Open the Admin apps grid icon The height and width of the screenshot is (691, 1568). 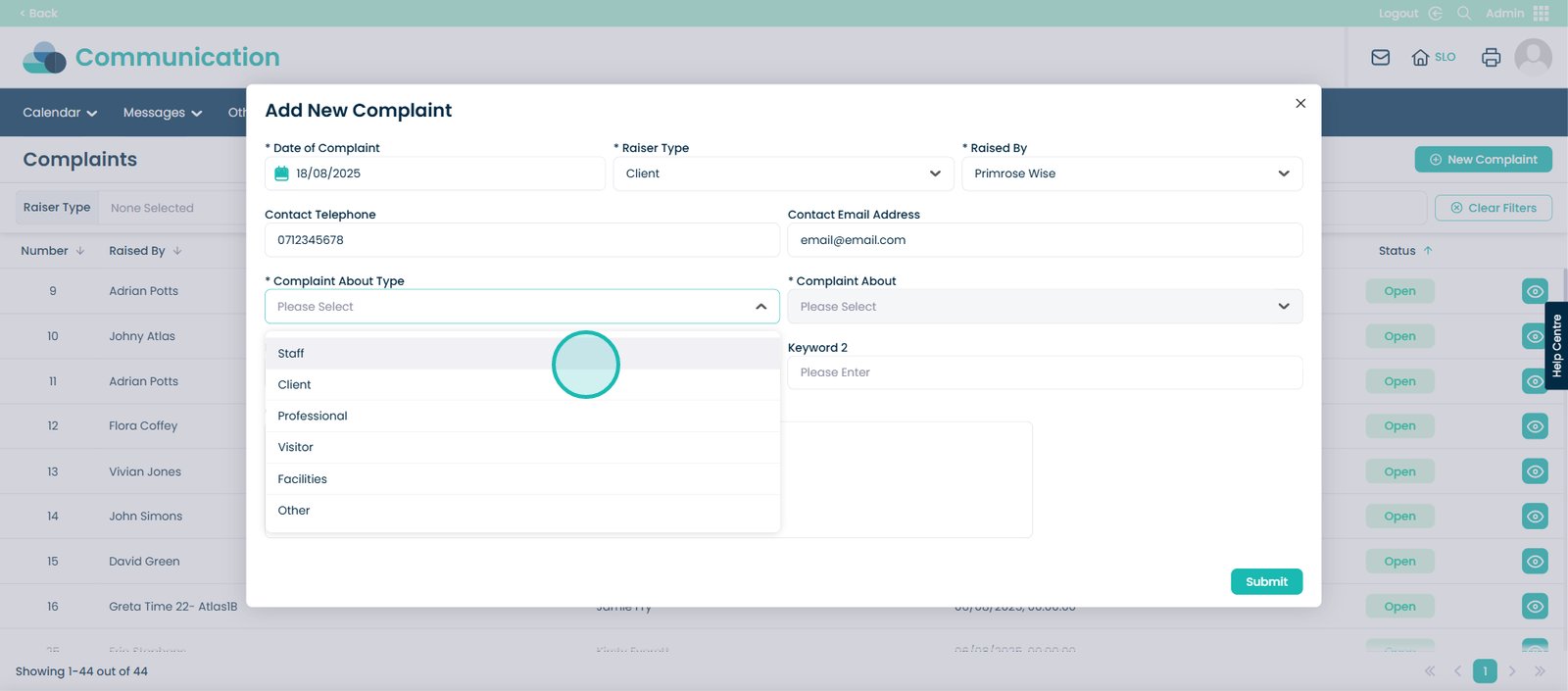point(1542,14)
